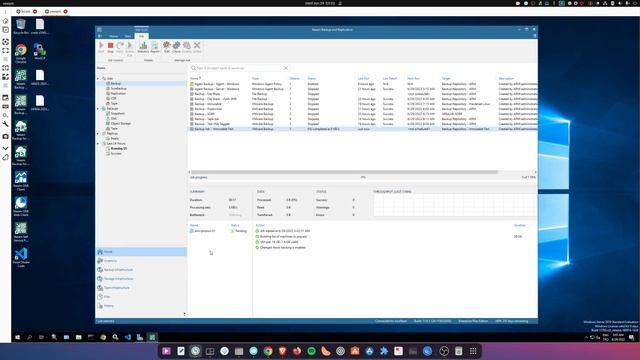The image size is (640, 360).
Task: Select Ready under Replicas
Action: click(x=115, y=138)
